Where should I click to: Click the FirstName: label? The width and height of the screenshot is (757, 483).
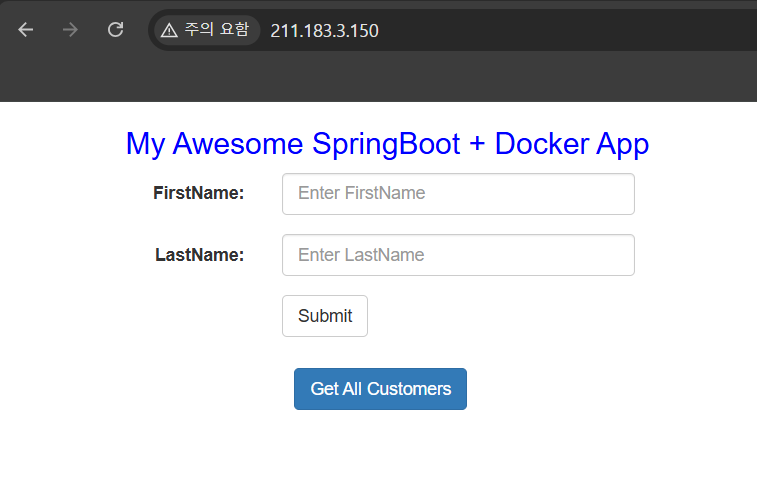(198, 193)
